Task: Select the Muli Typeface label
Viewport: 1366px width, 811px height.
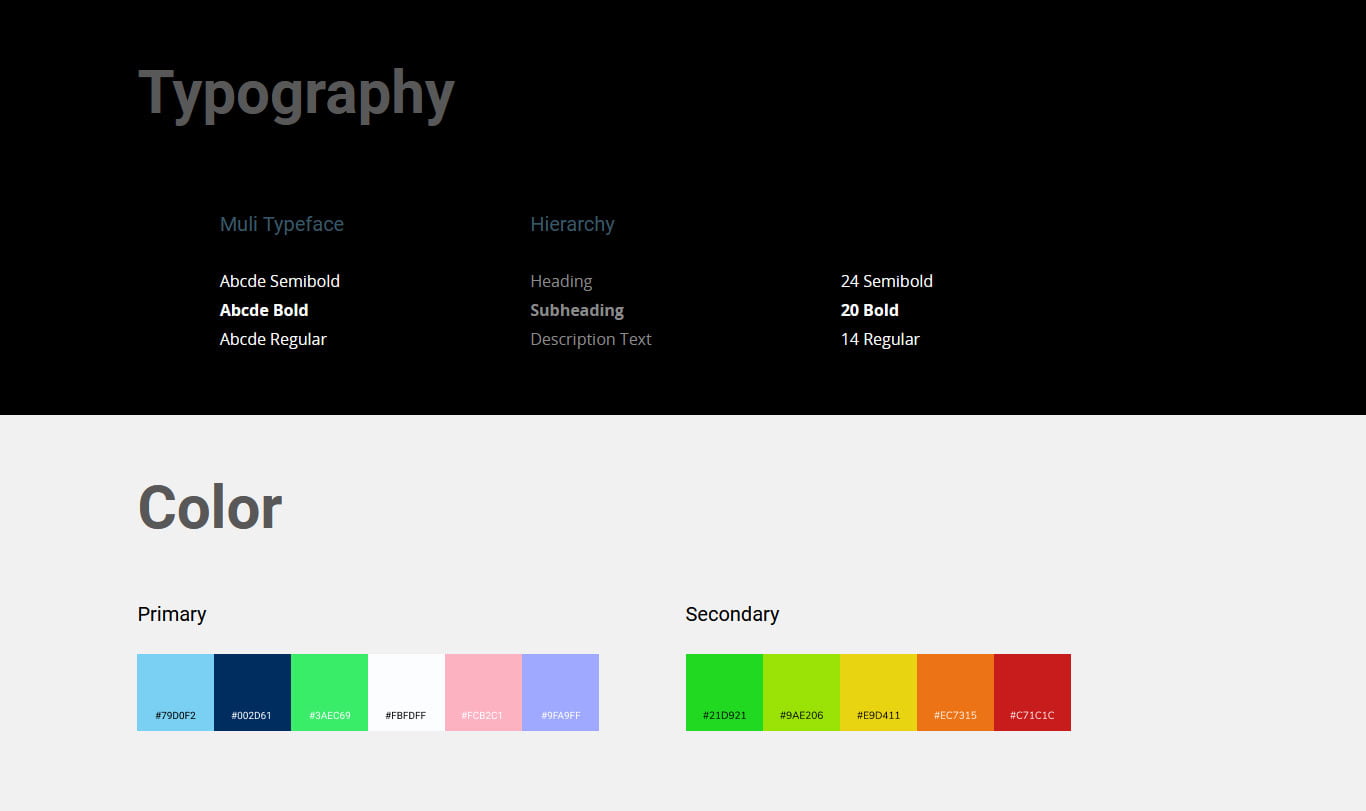Action: click(282, 224)
